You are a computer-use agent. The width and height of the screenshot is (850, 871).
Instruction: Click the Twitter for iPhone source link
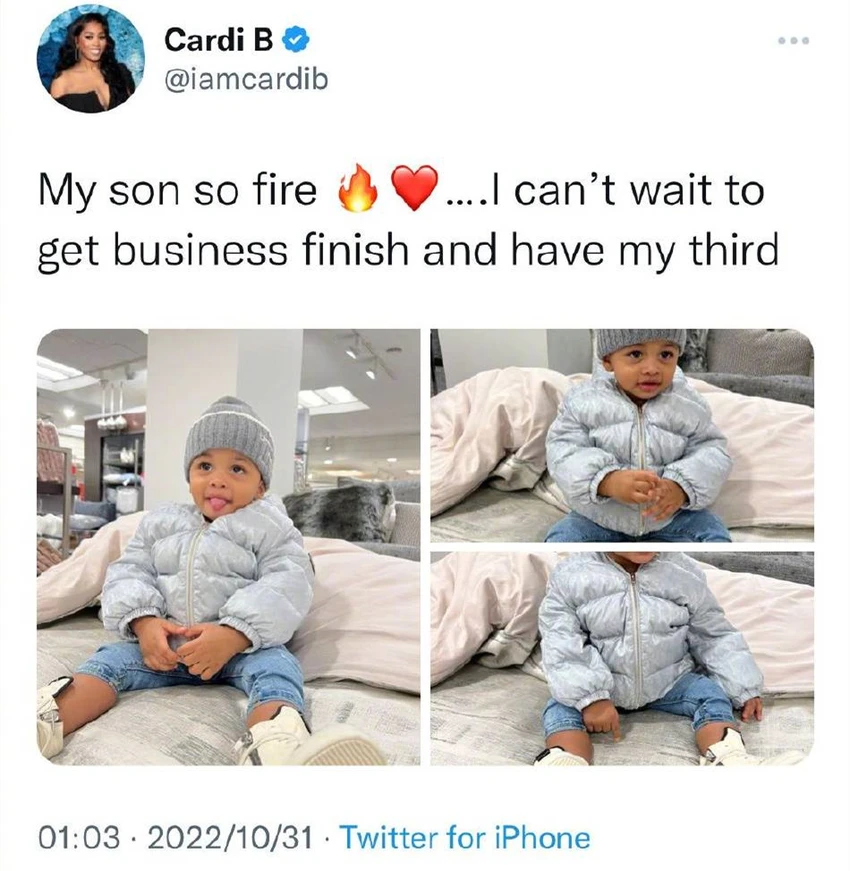(464, 838)
